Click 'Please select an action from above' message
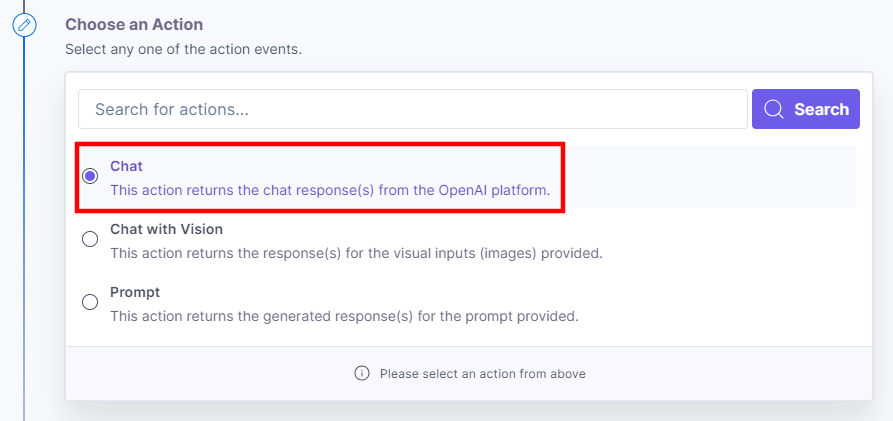 (x=482, y=374)
